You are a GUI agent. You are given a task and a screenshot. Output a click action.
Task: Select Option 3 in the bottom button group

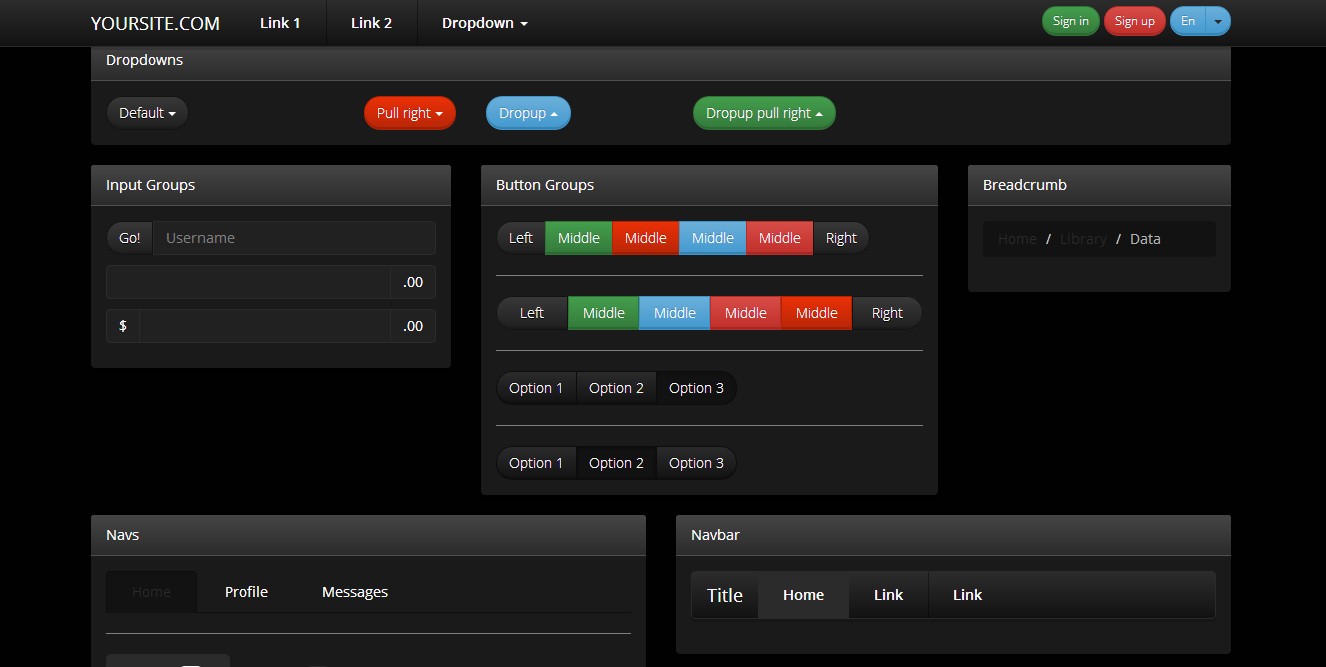coord(696,462)
